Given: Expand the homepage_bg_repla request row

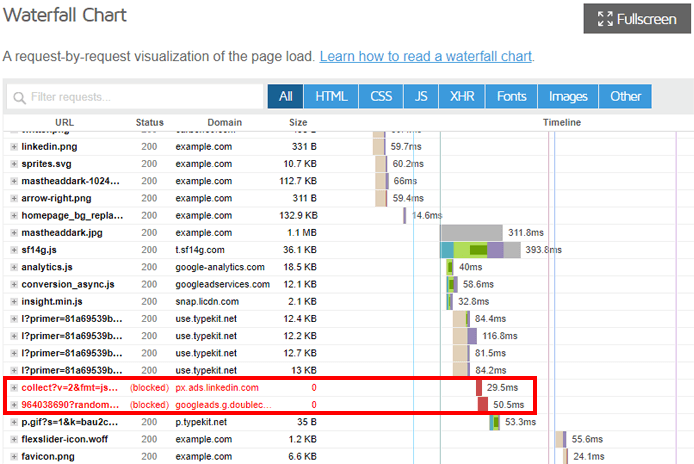Looking at the screenshot, I should click(x=14, y=216).
